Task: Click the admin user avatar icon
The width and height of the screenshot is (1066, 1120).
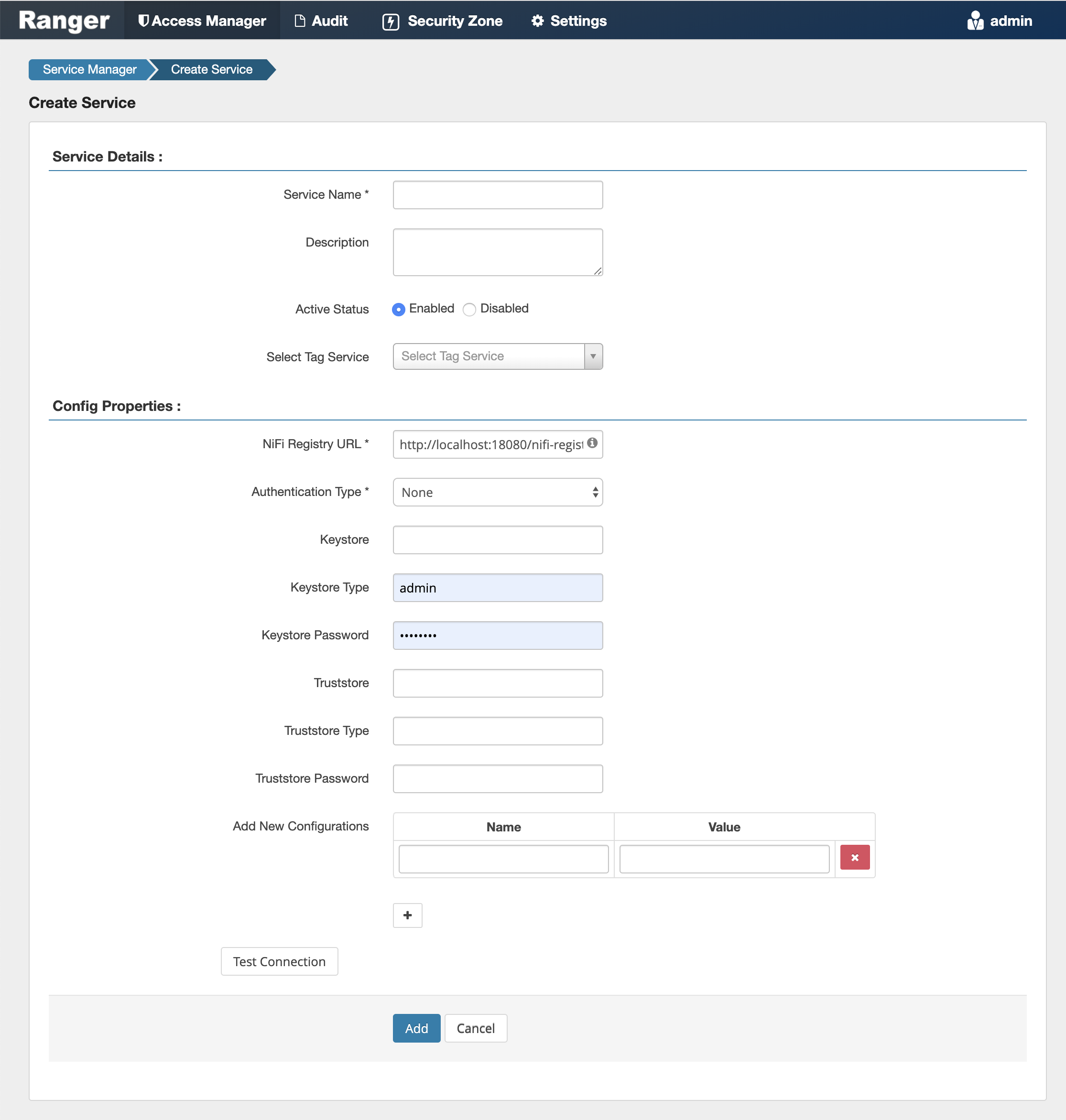Action: pos(975,20)
